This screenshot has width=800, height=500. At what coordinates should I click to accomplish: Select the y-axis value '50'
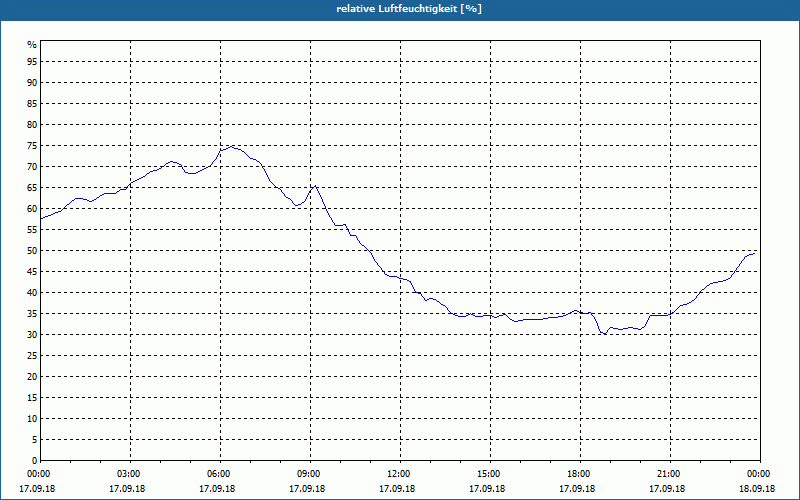(x=32, y=251)
